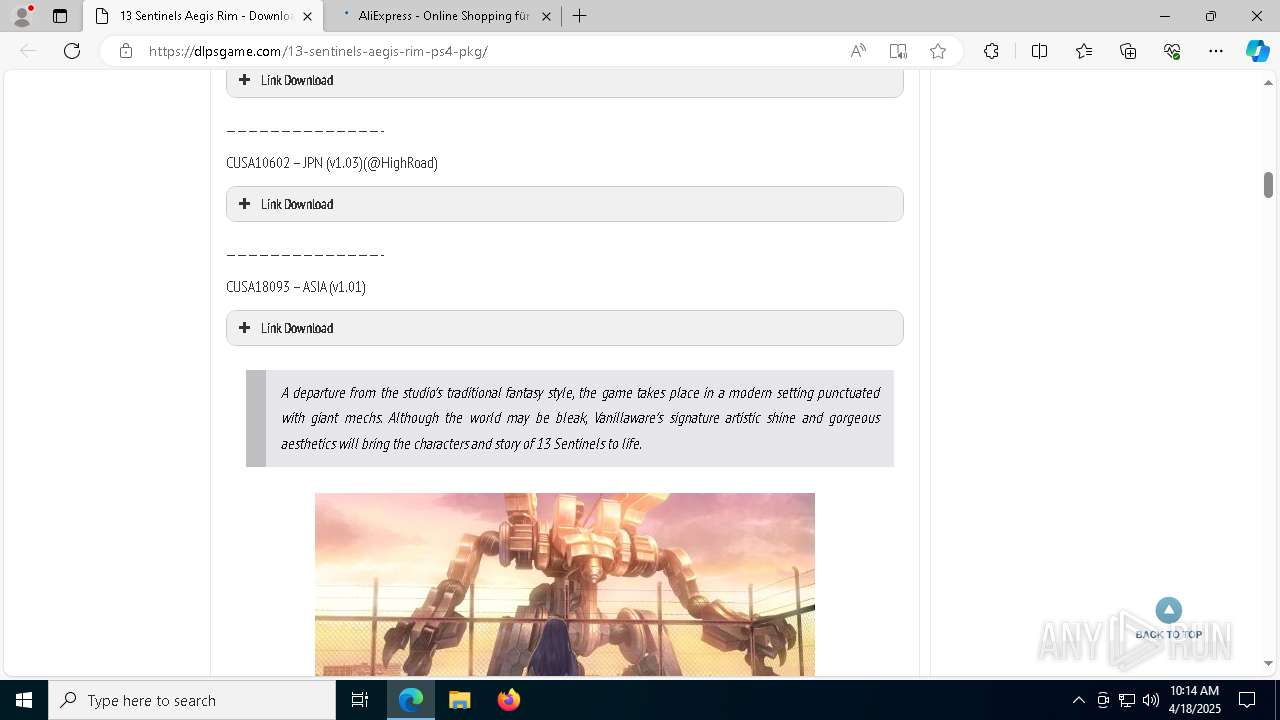1280x720 pixels.
Task: Select the CUSA18093 – ASIA (v1.01) text
Action: (x=296, y=287)
